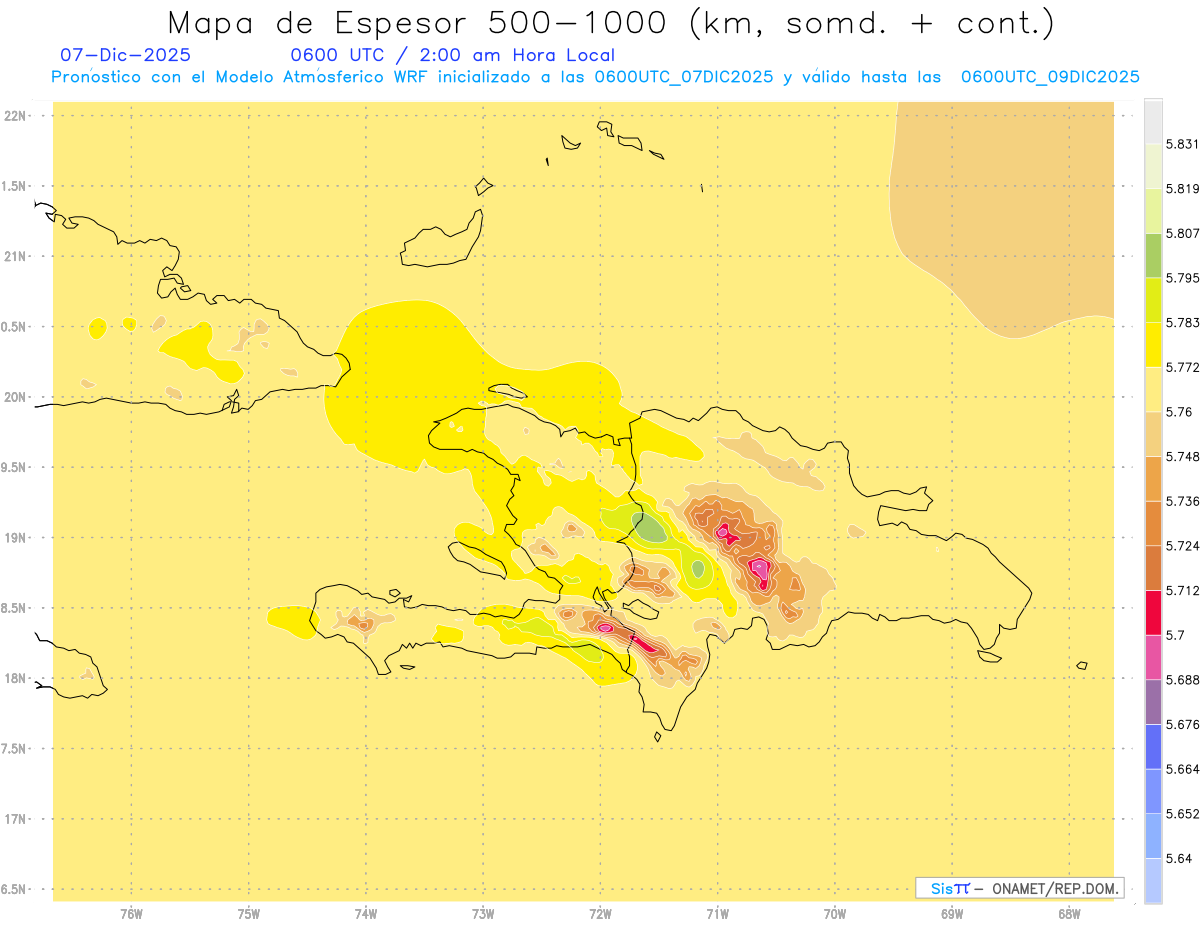Click the 68W longitude label
Image resolution: width=1200 pixels, height=927 pixels.
tap(1069, 914)
